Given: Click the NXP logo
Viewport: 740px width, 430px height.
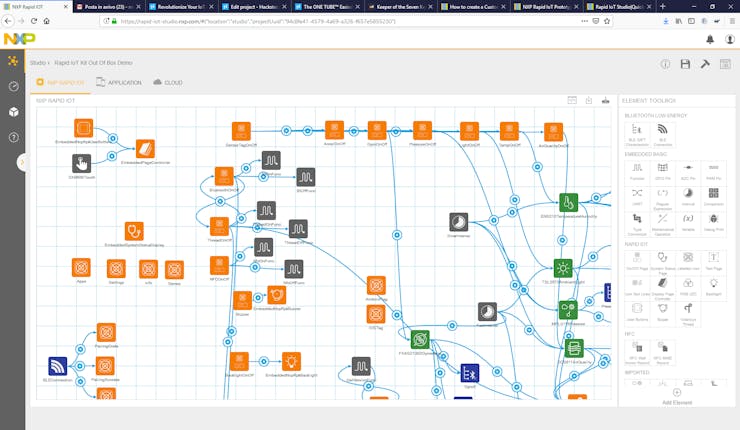Looking at the screenshot, I should [19, 39].
